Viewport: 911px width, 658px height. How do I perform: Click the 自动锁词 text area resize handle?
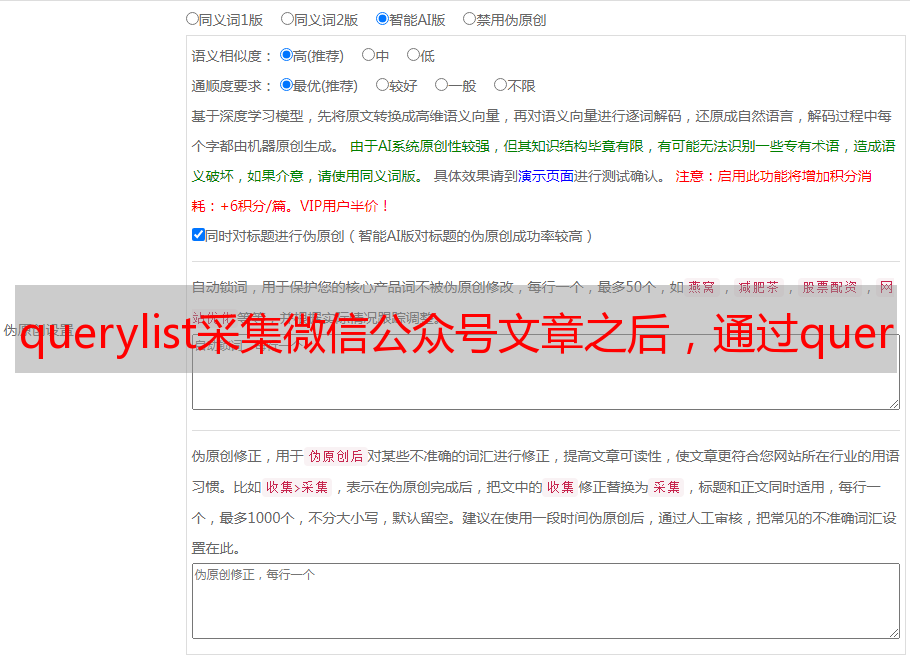point(893,403)
